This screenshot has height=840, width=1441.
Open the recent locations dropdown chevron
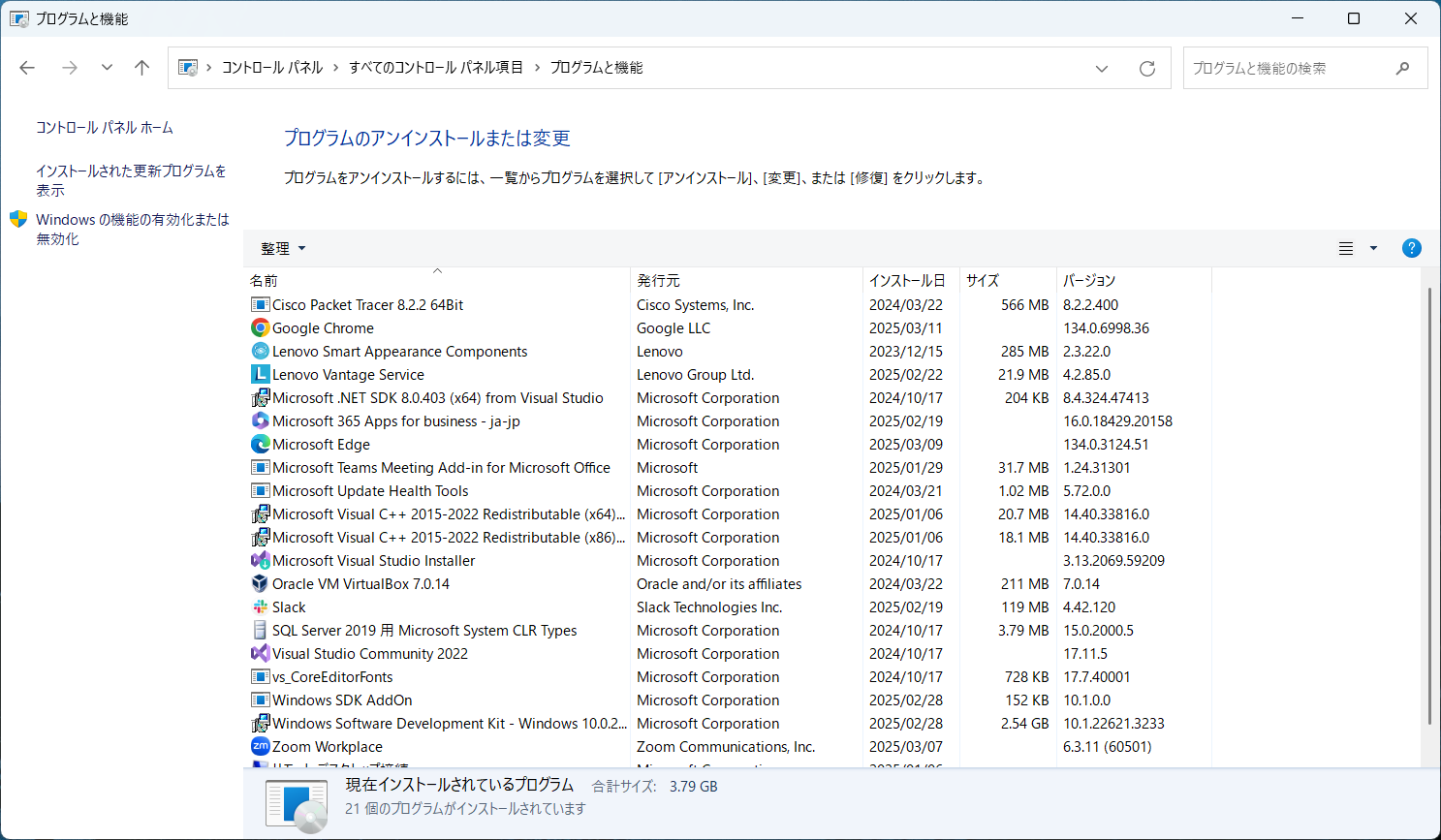tap(107, 68)
